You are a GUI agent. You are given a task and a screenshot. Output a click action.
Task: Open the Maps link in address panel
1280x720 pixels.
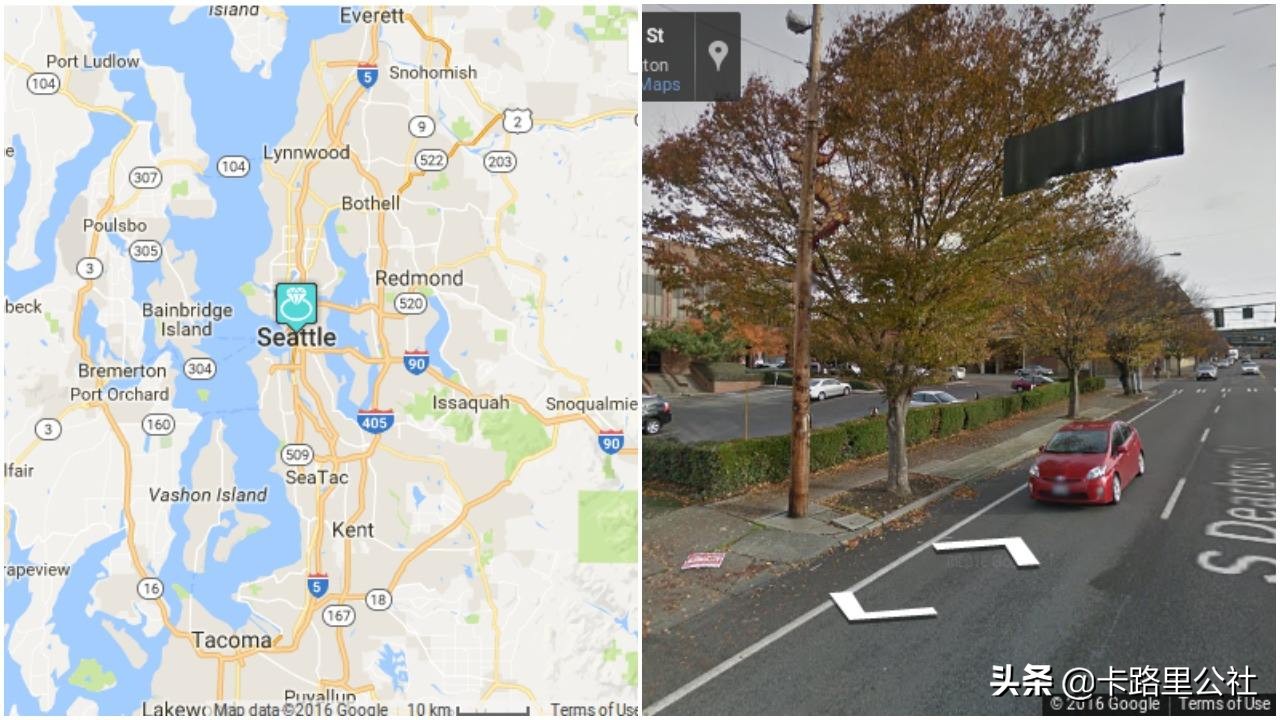[x=660, y=85]
